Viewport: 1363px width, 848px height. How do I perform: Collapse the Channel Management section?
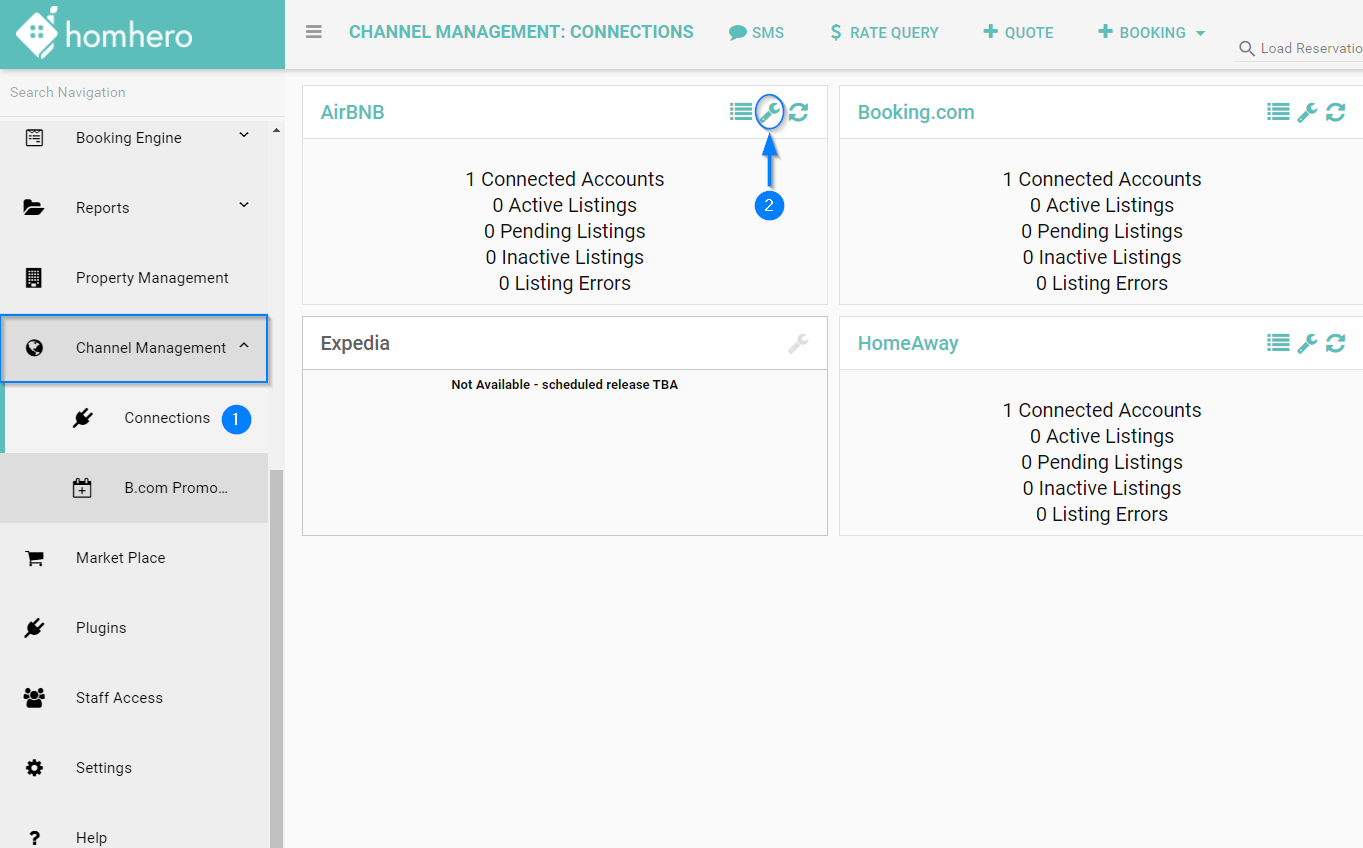click(244, 347)
